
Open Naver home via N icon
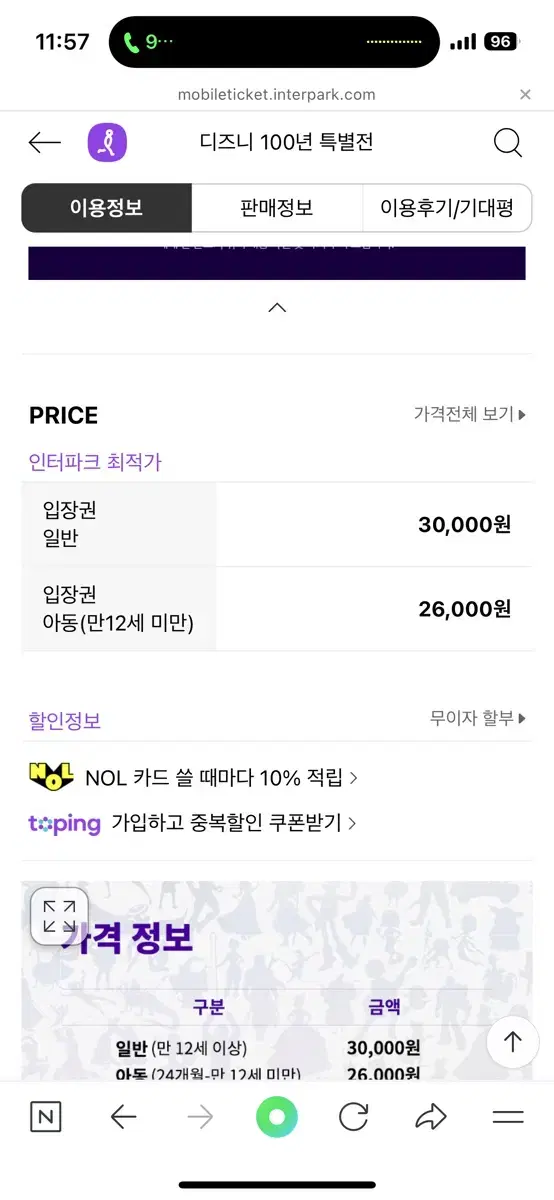45,1117
